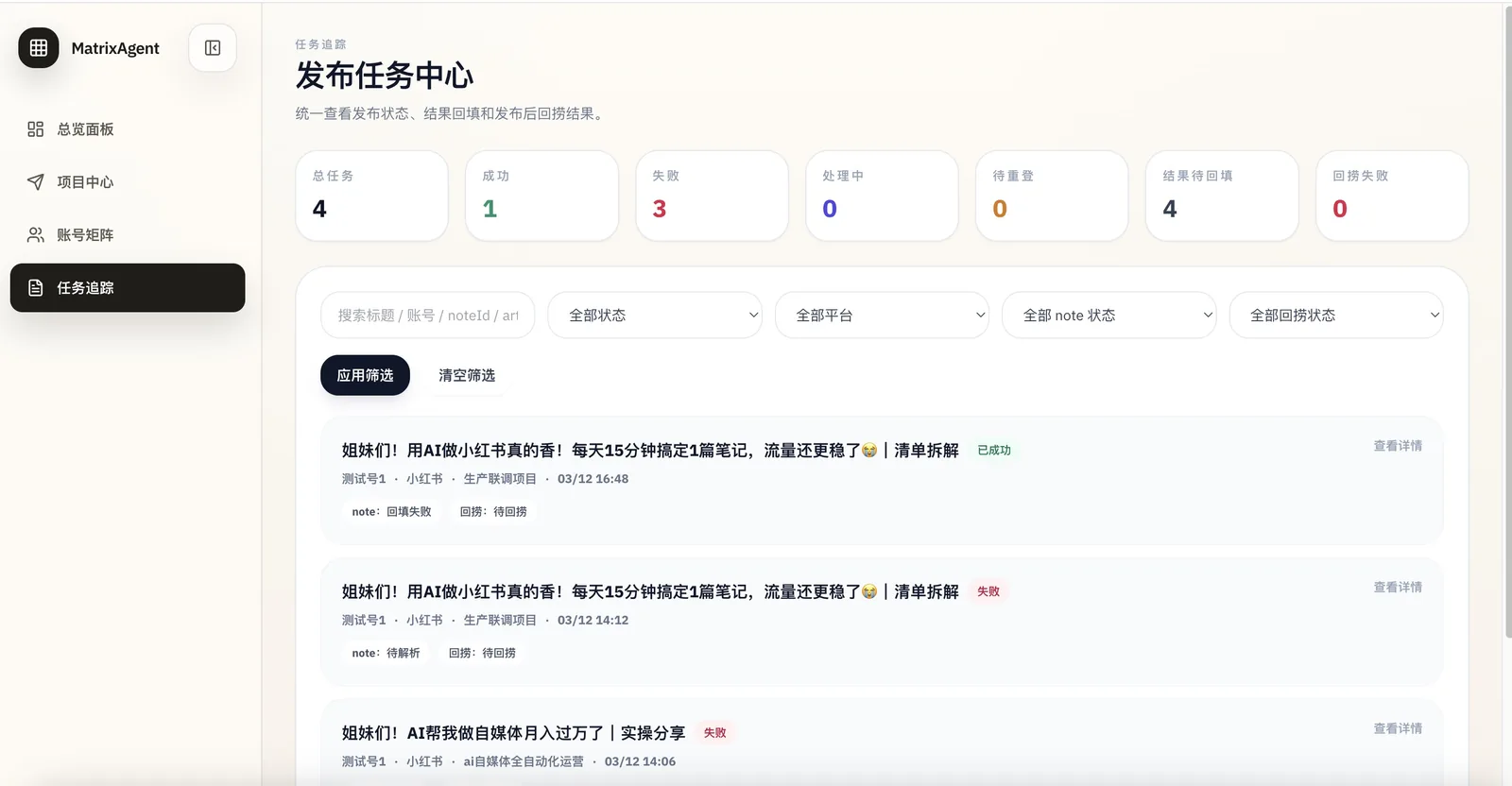
Task: Open the 全部状态 dropdown
Action: pyautogui.click(x=655, y=316)
